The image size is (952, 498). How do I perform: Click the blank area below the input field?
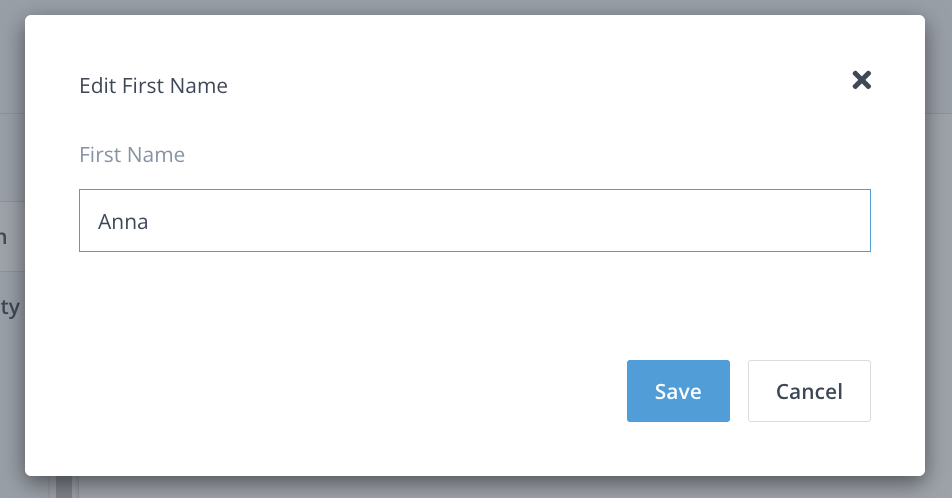pyautogui.click(x=474, y=300)
